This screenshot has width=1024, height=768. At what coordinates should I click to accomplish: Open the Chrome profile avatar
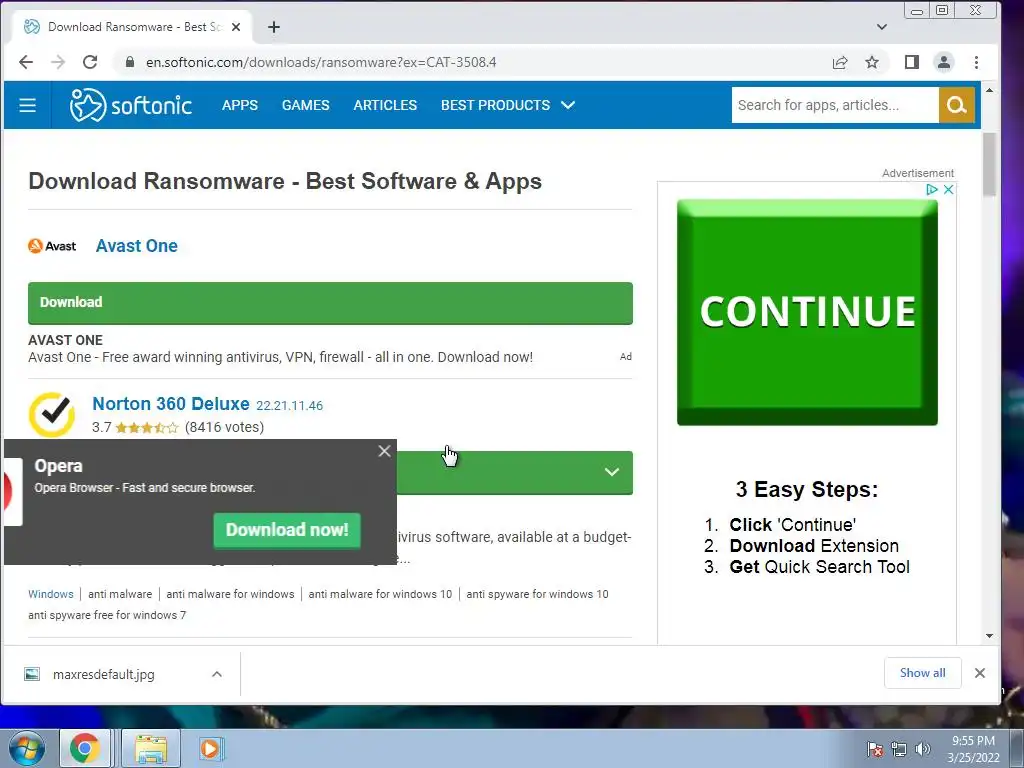(x=944, y=62)
